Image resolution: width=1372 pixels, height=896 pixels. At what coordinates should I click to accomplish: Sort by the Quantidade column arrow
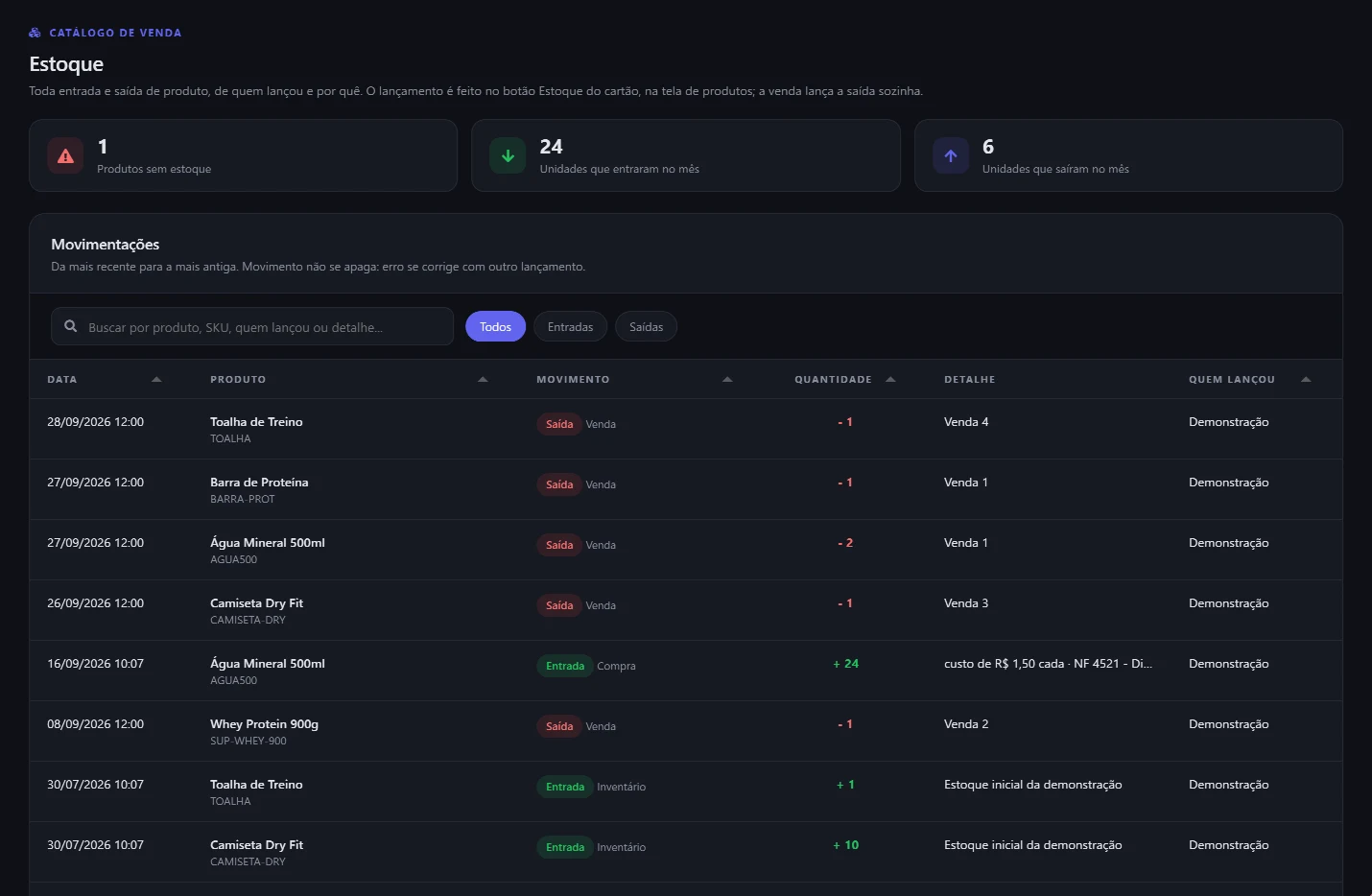[890, 380]
